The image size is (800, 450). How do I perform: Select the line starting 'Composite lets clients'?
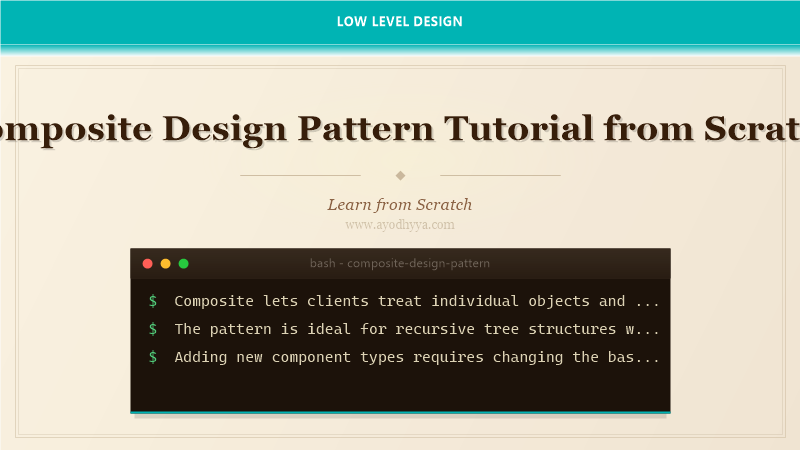pos(416,301)
